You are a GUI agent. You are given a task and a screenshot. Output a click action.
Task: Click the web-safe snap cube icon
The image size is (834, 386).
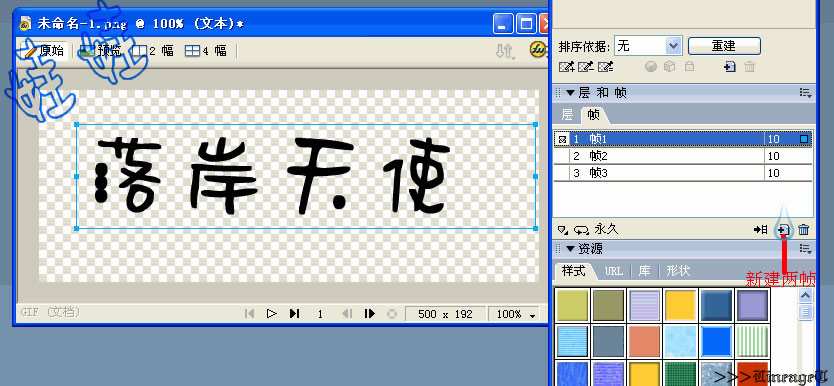click(670, 67)
